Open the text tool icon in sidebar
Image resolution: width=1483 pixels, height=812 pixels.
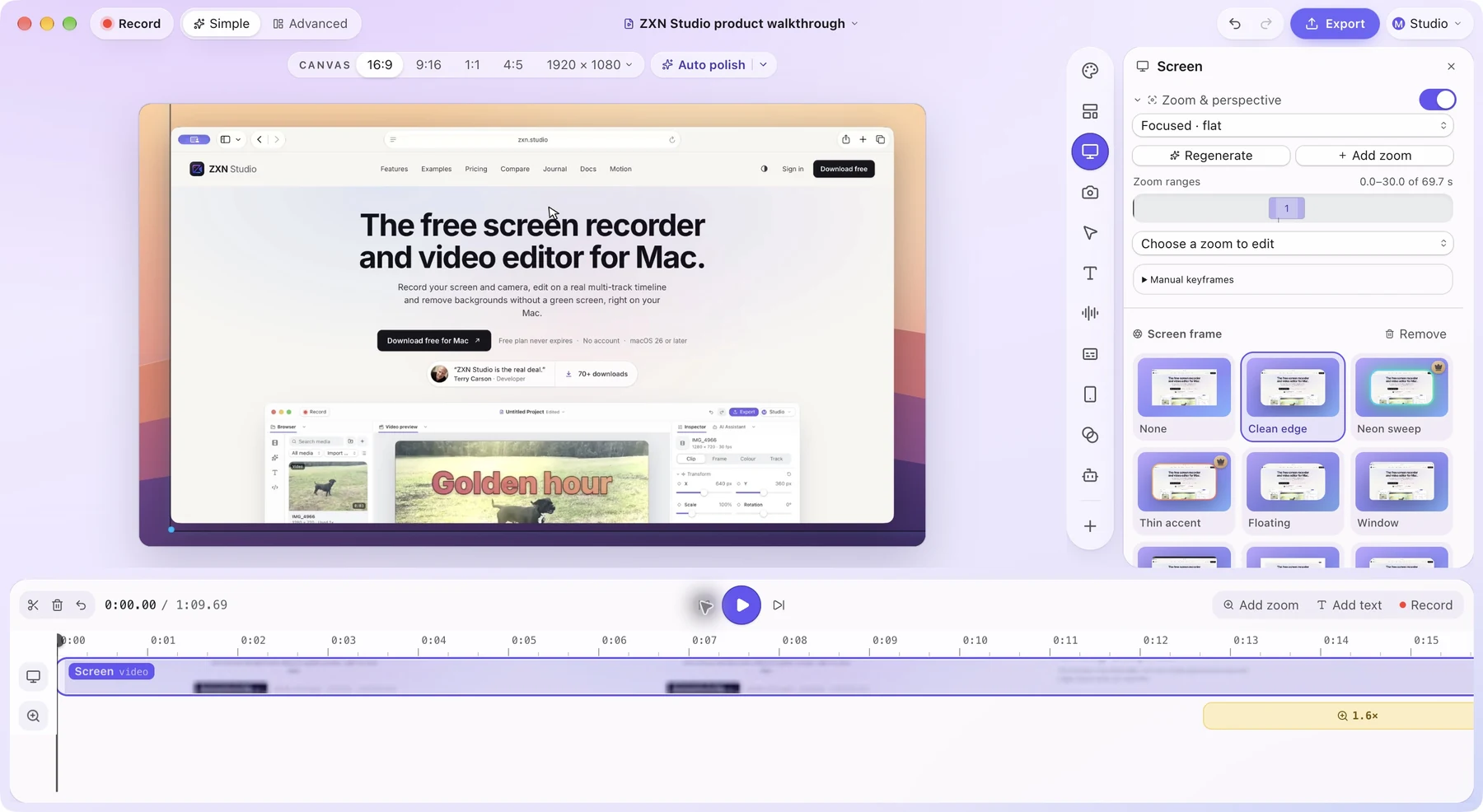(1090, 273)
